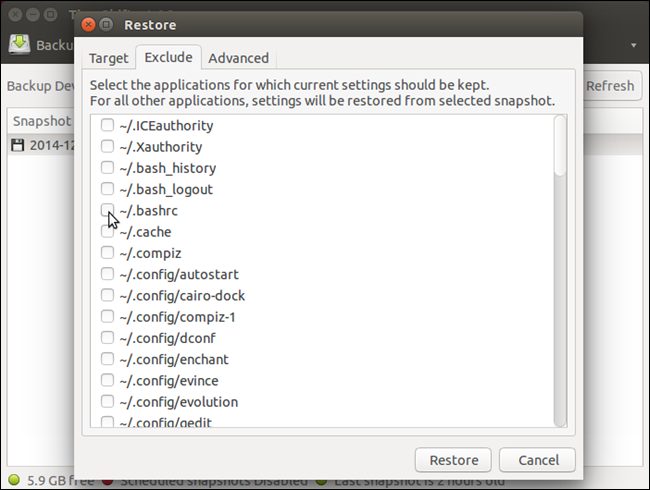
Task: Check the ~/.config/evolution checkbox
Action: tap(107, 401)
